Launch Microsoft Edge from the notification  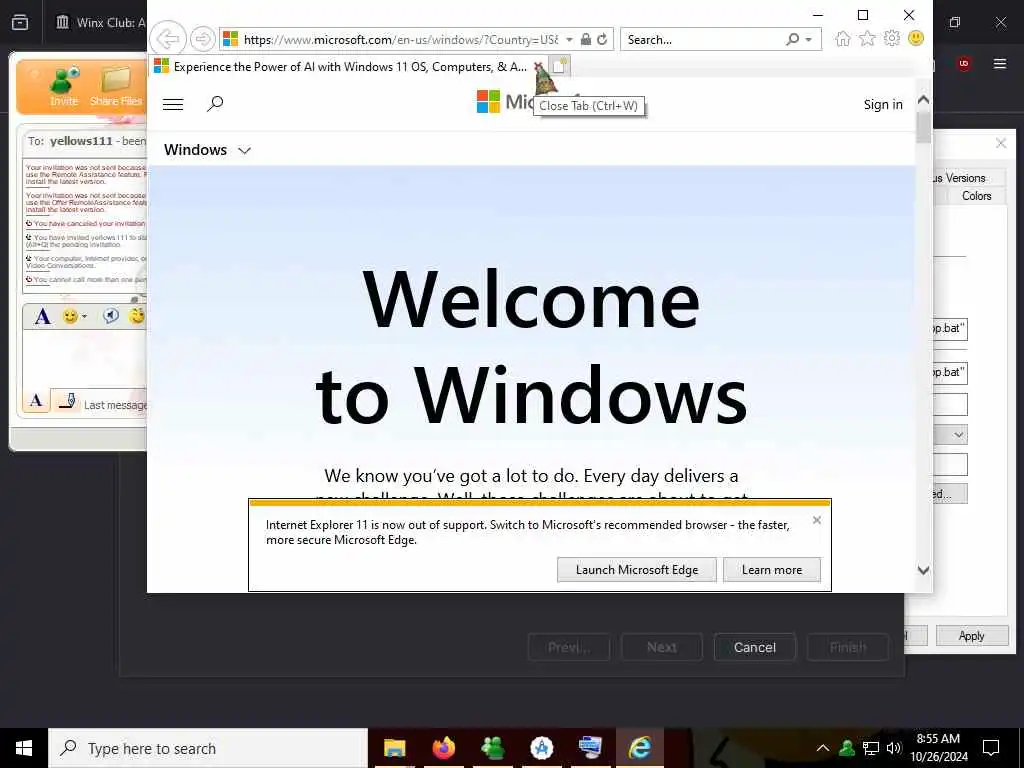click(637, 569)
